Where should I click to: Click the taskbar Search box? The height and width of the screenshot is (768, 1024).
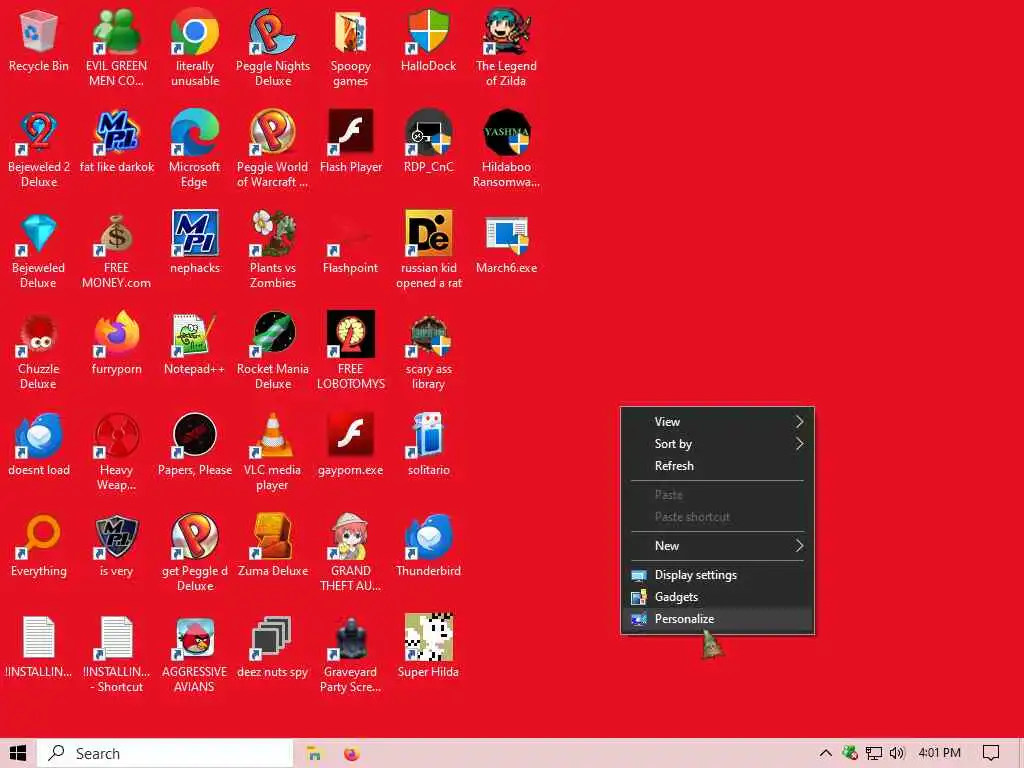point(165,753)
